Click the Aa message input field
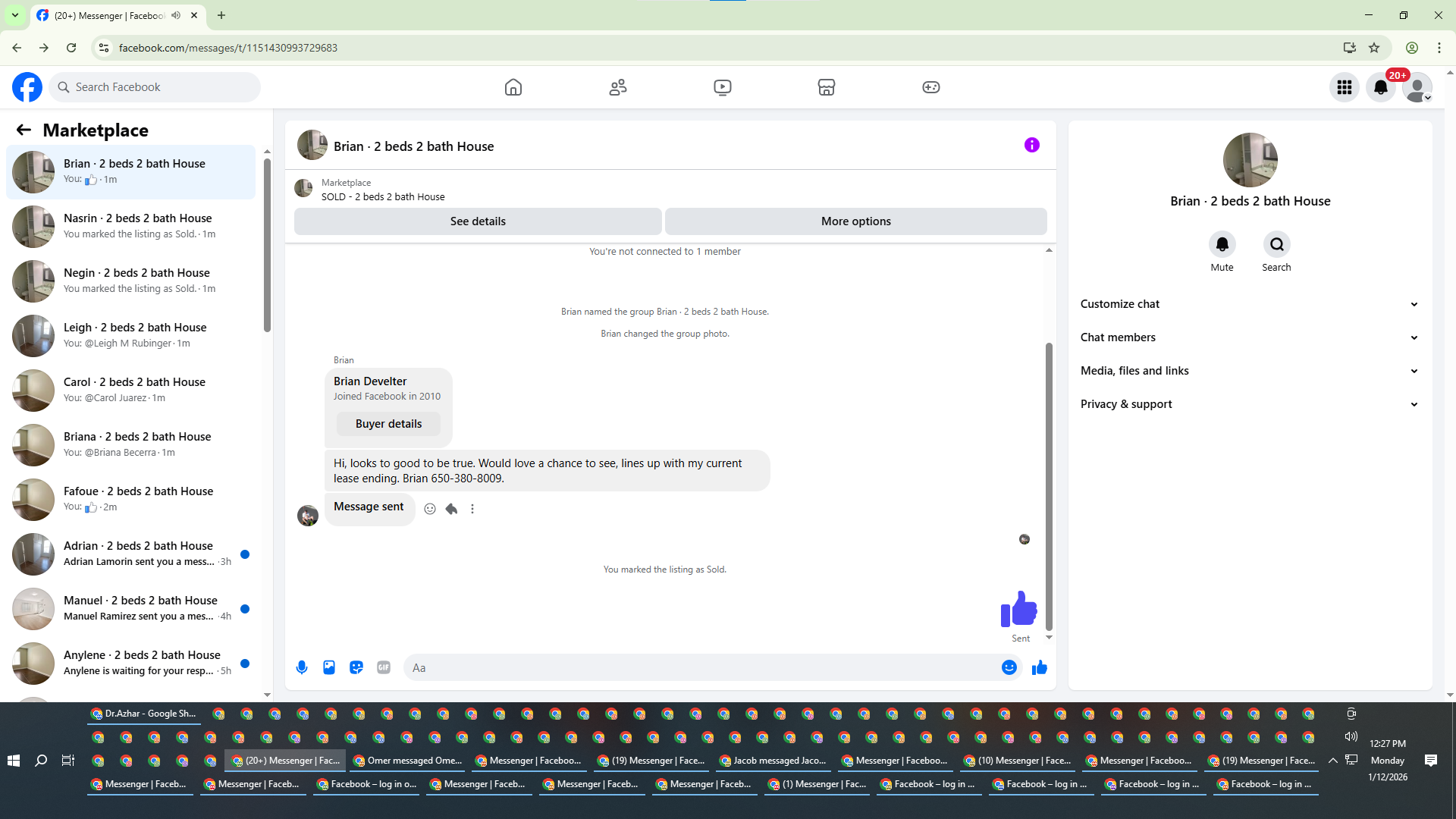 701,667
